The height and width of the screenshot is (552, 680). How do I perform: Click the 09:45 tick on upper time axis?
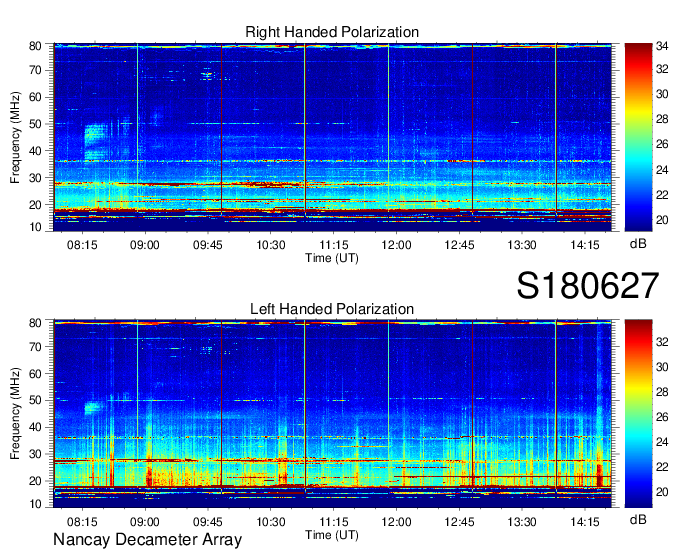tap(208, 245)
